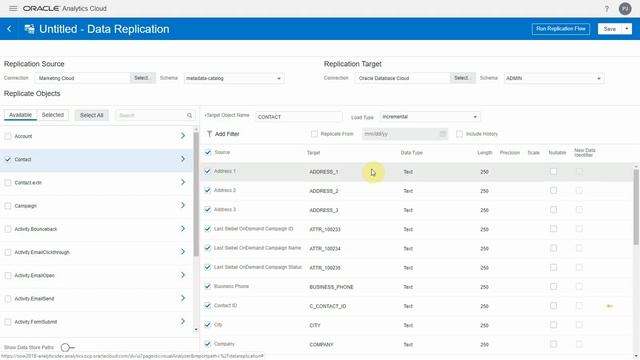640x360 pixels.
Task: Click the Save button
Action: tap(609, 29)
